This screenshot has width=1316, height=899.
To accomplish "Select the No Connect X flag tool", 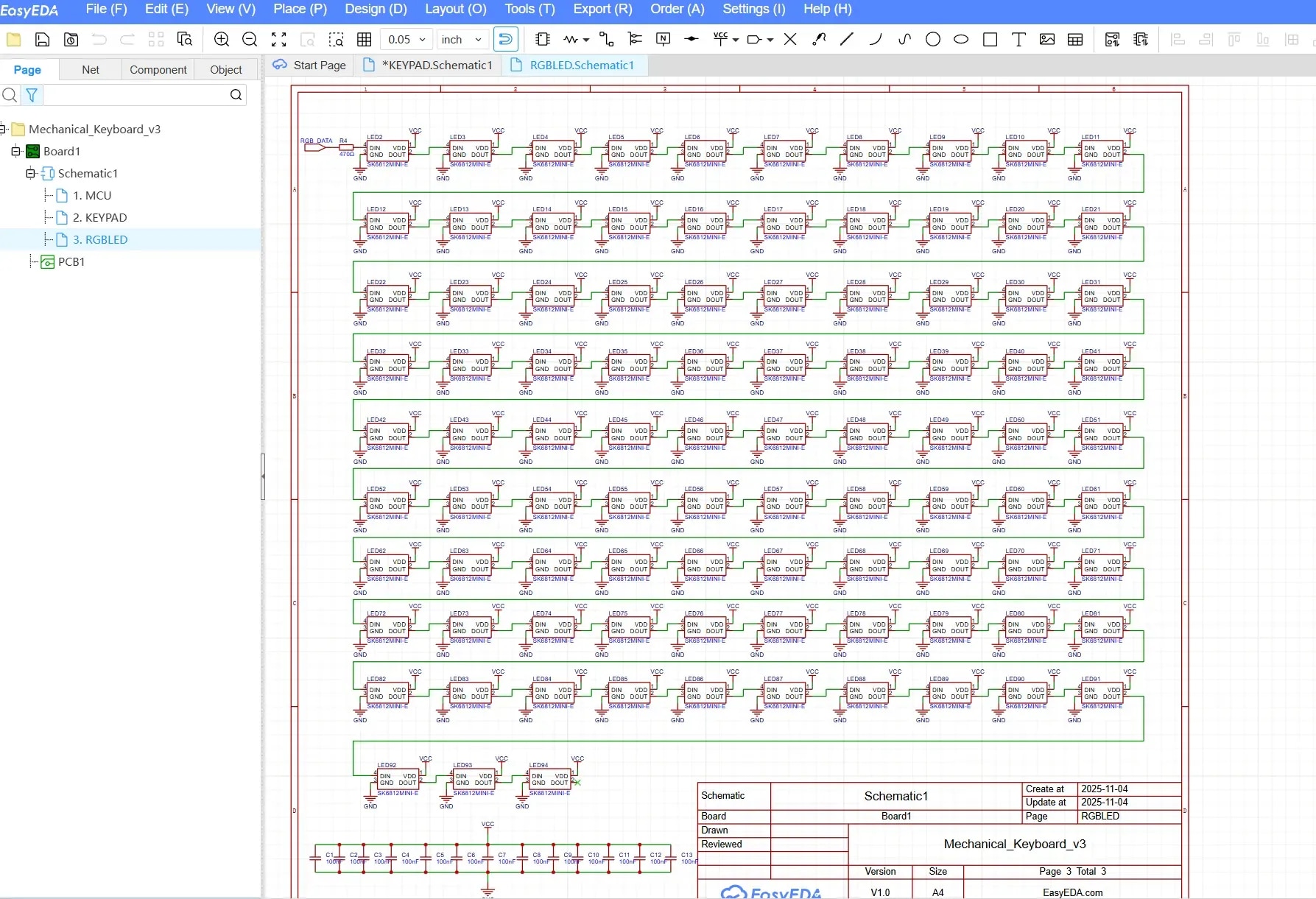I will click(790, 40).
